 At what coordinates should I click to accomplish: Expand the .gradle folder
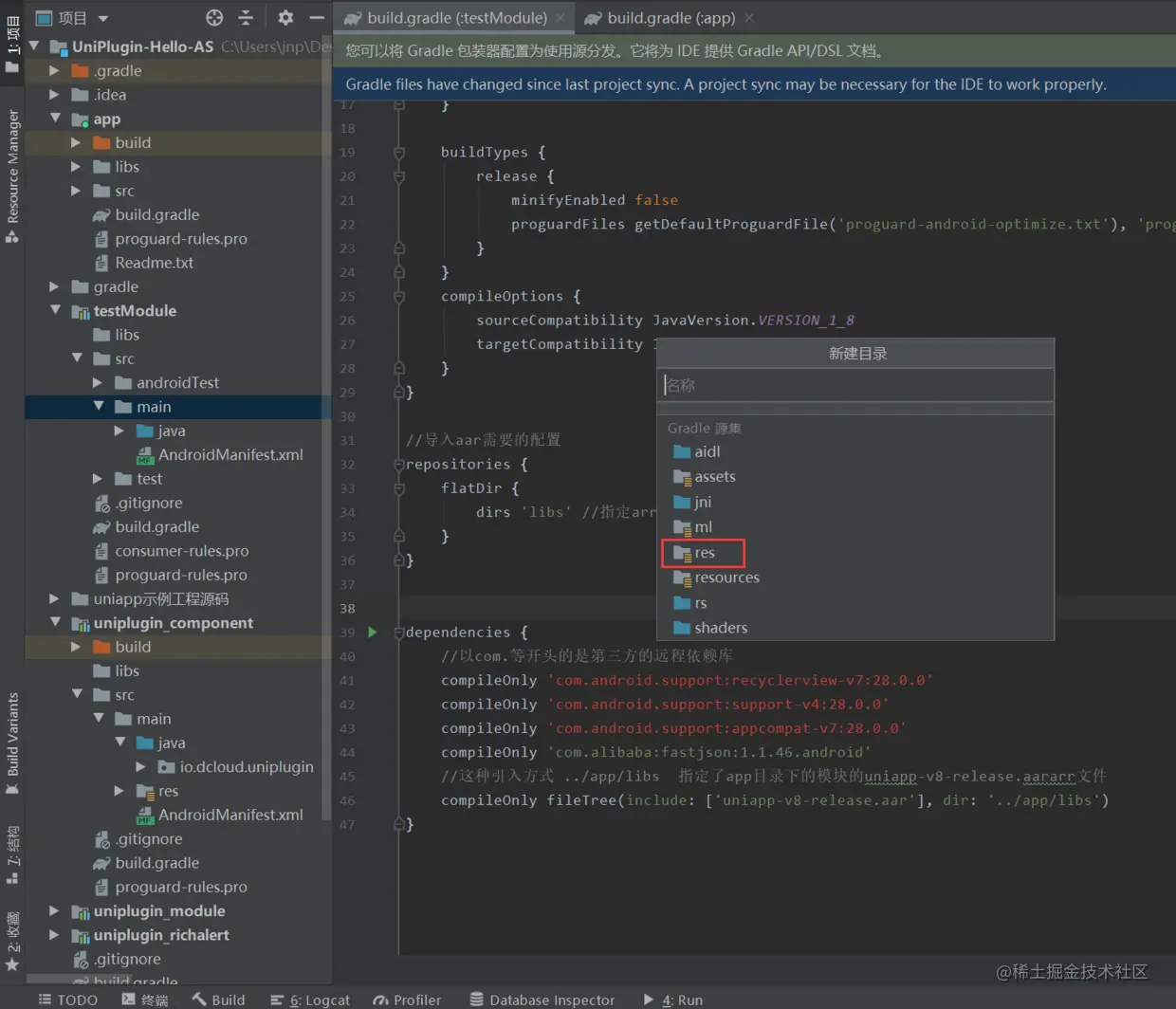tap(54, 70)
